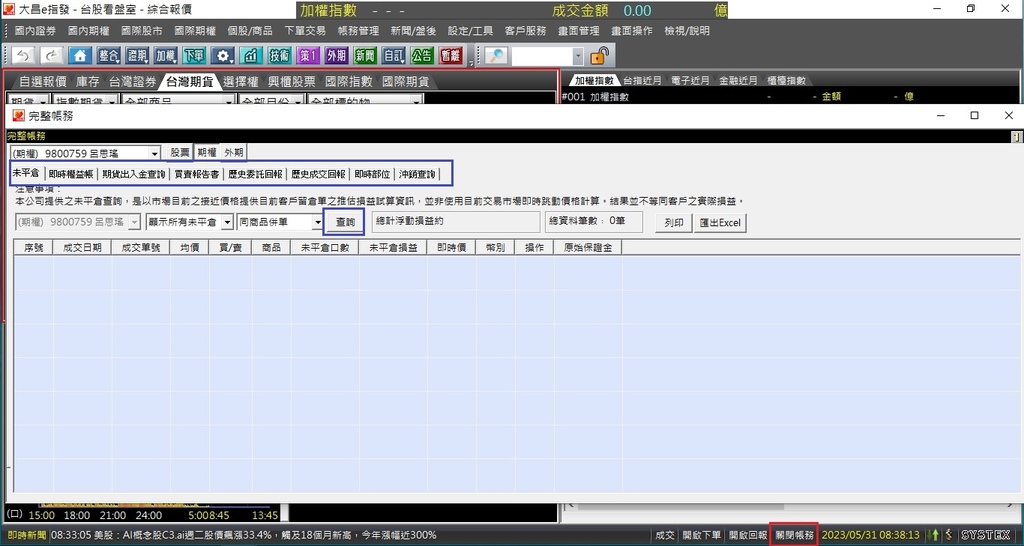Click the 匯出Excel export button

click(x=720, y=223)
